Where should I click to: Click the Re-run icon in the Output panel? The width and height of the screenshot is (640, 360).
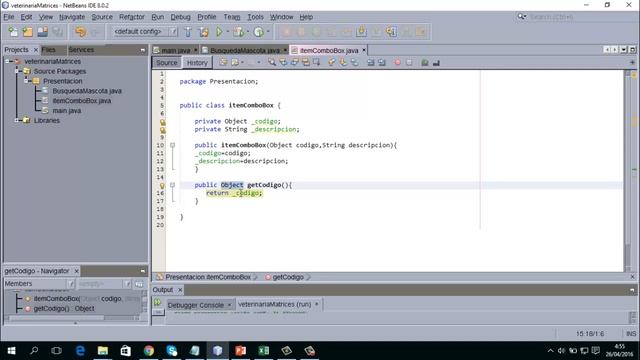coord(158,302)
